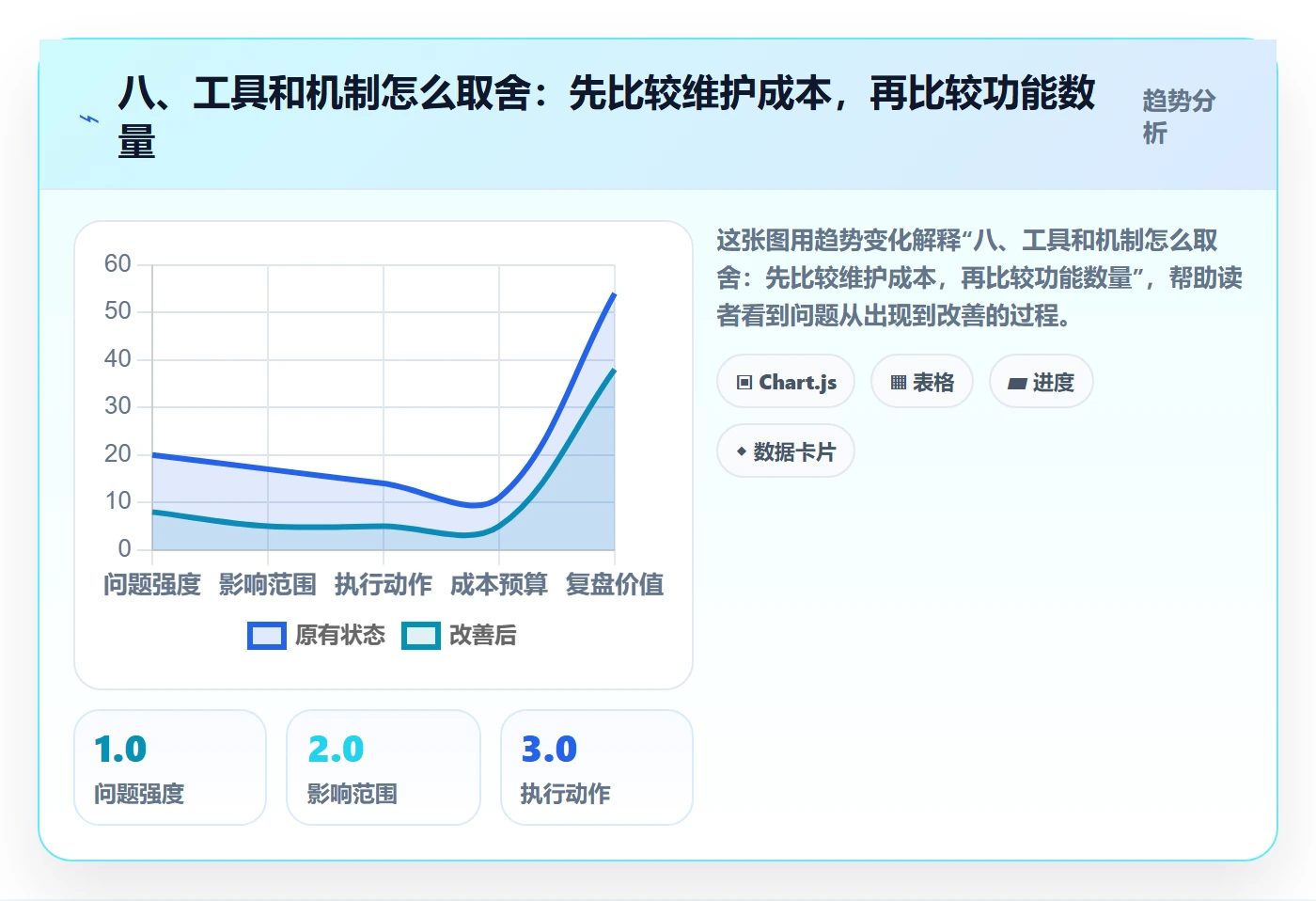Click the card title starting with 八、工具和机制
This screenshot has width=1316, height=901.
[606, 118]
